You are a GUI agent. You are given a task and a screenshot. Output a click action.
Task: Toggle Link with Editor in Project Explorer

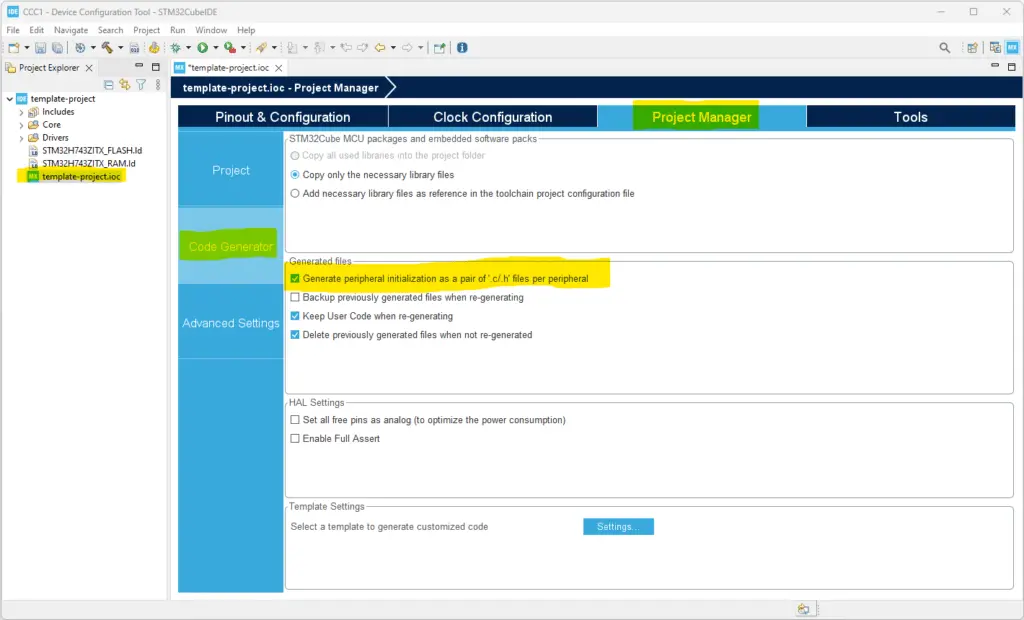click(x=124, y=85)
